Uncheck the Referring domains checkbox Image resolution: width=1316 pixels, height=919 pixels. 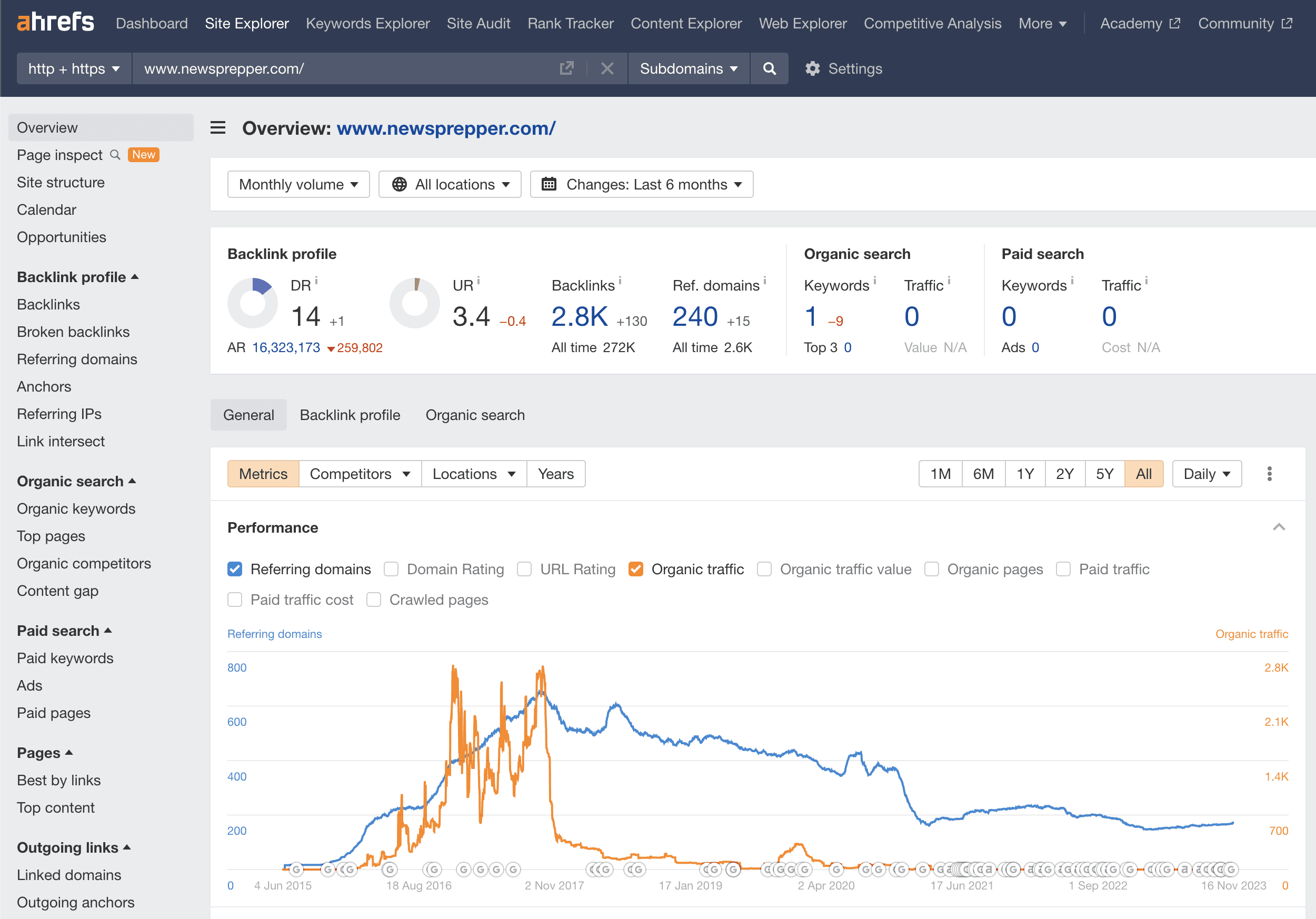tap(234, 569)
